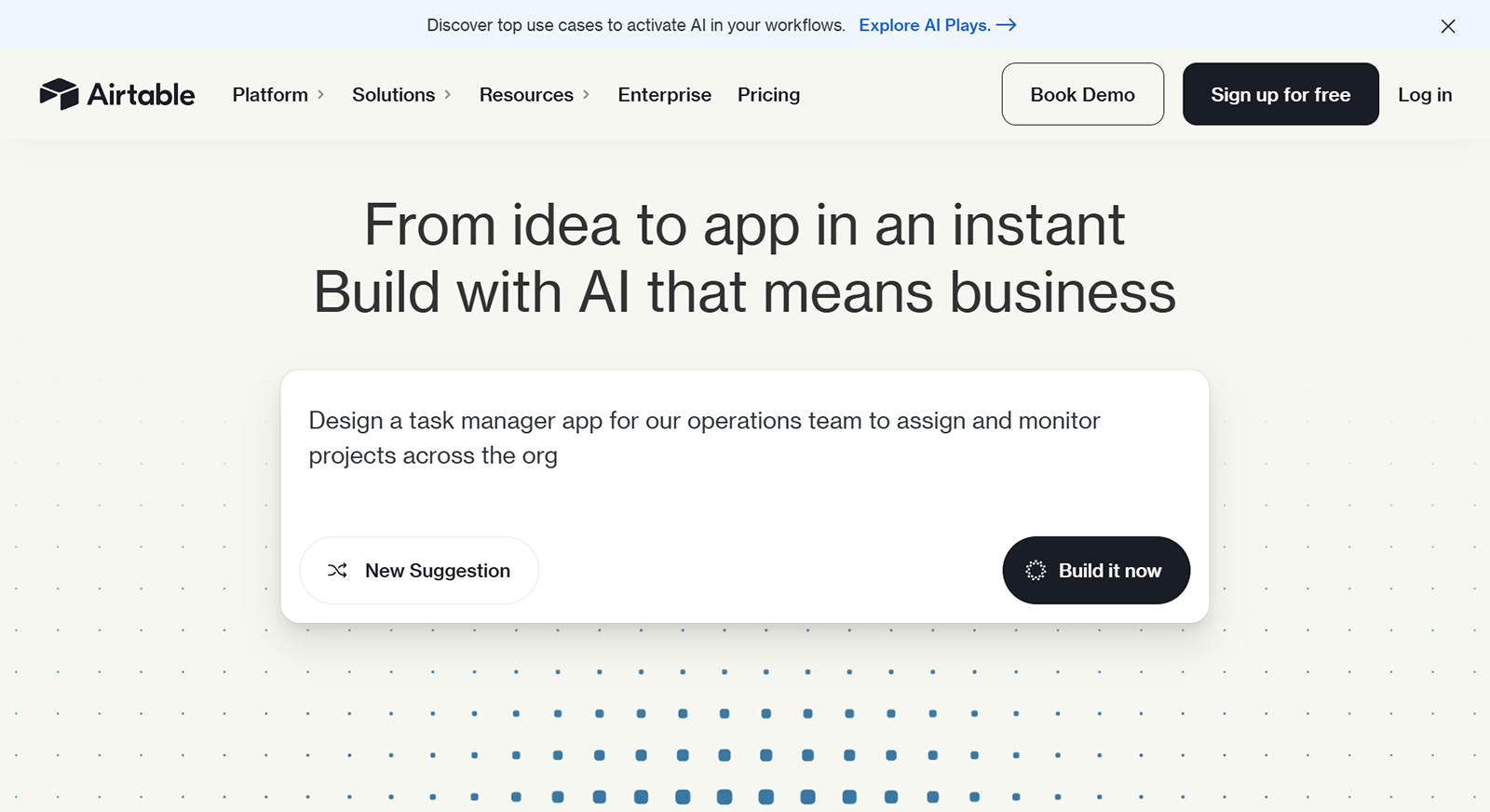Click the sparkle icon in Build it now
Viewport: 1490px width, 812px height.
click(1036, 570)
